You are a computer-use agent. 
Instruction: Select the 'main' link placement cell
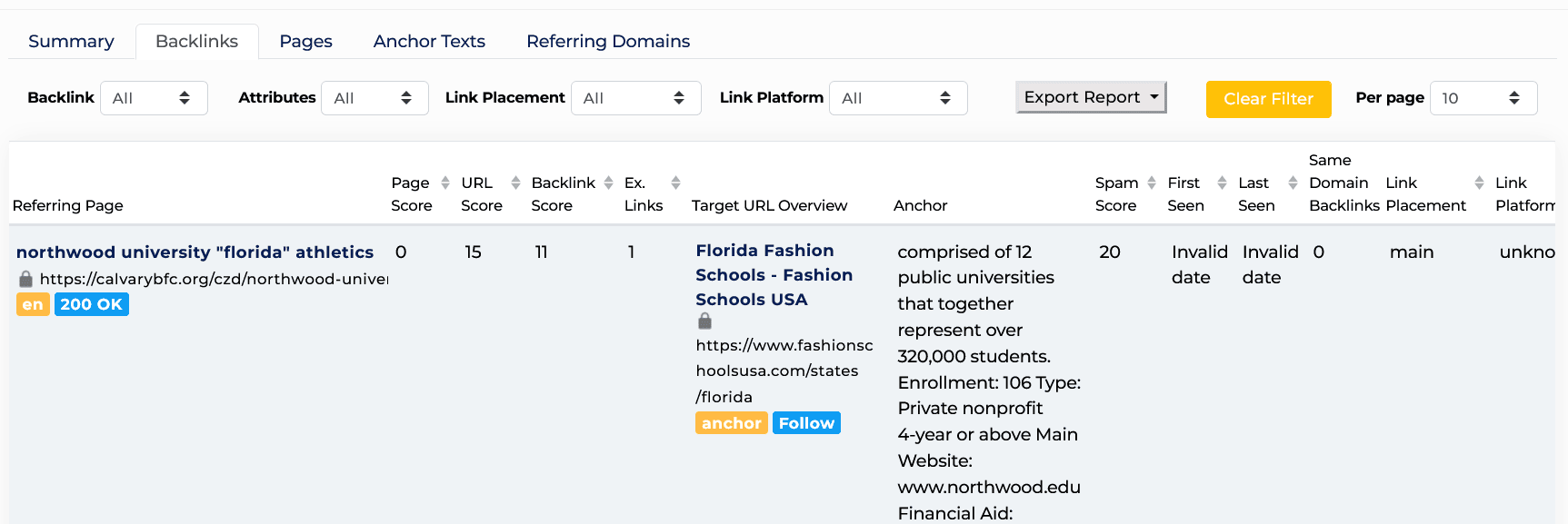tap(1412, 252)
